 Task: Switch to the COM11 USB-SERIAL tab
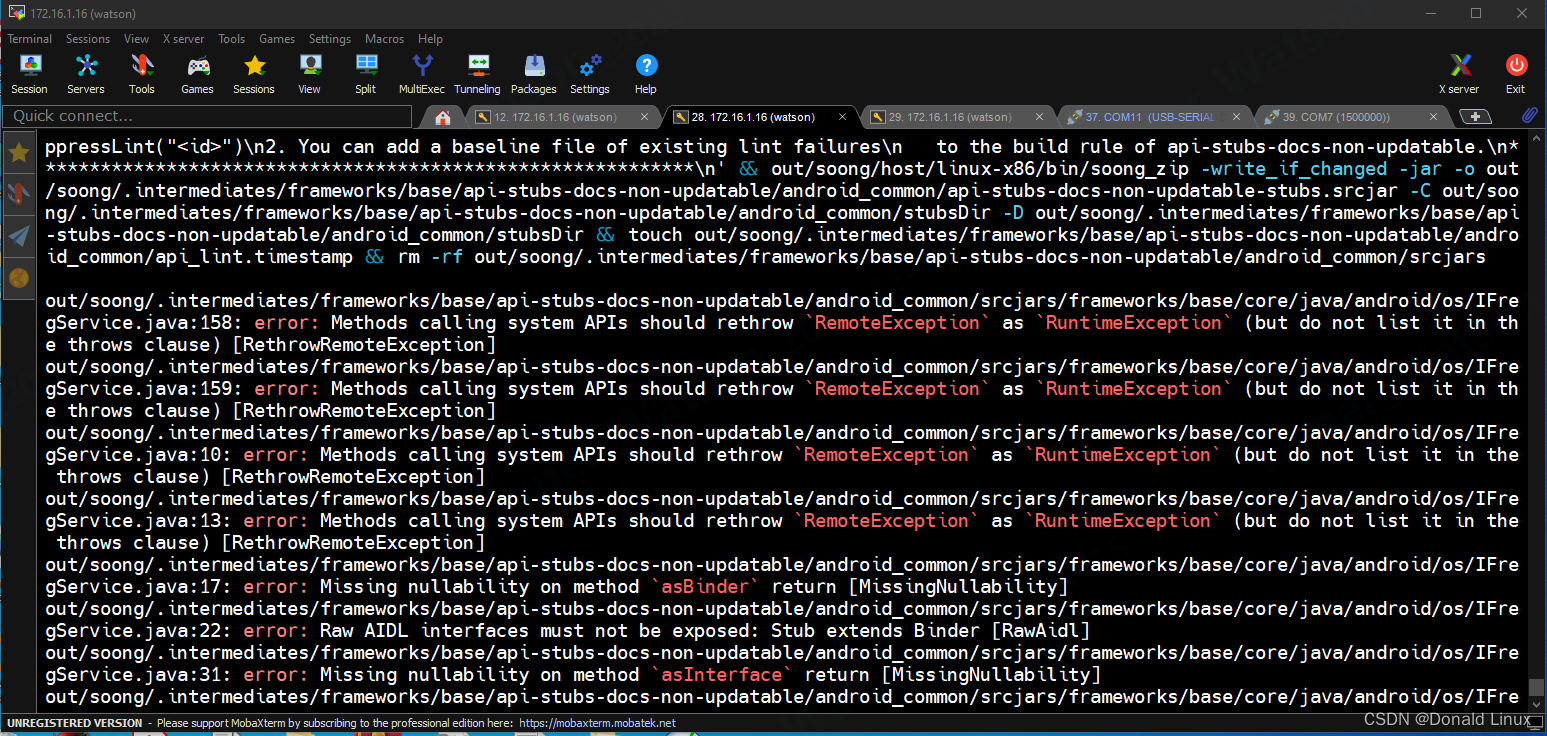(x=1155, y=117)
